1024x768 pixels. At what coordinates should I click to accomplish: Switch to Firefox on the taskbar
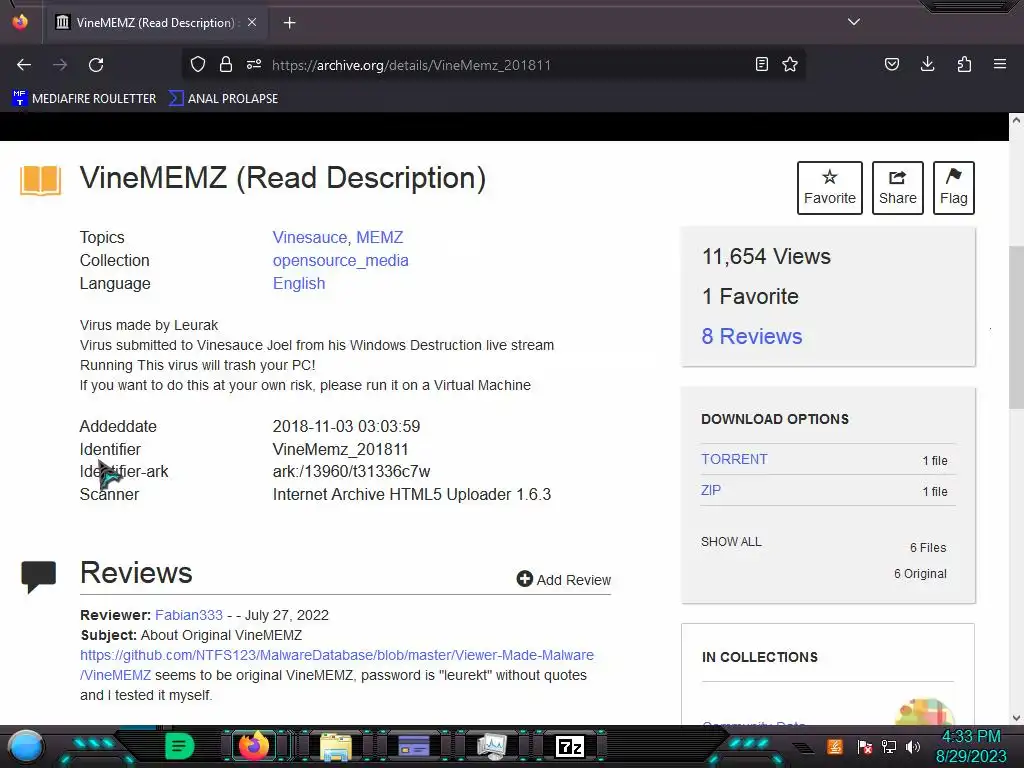pyautogui.click(x=254, y=746)
